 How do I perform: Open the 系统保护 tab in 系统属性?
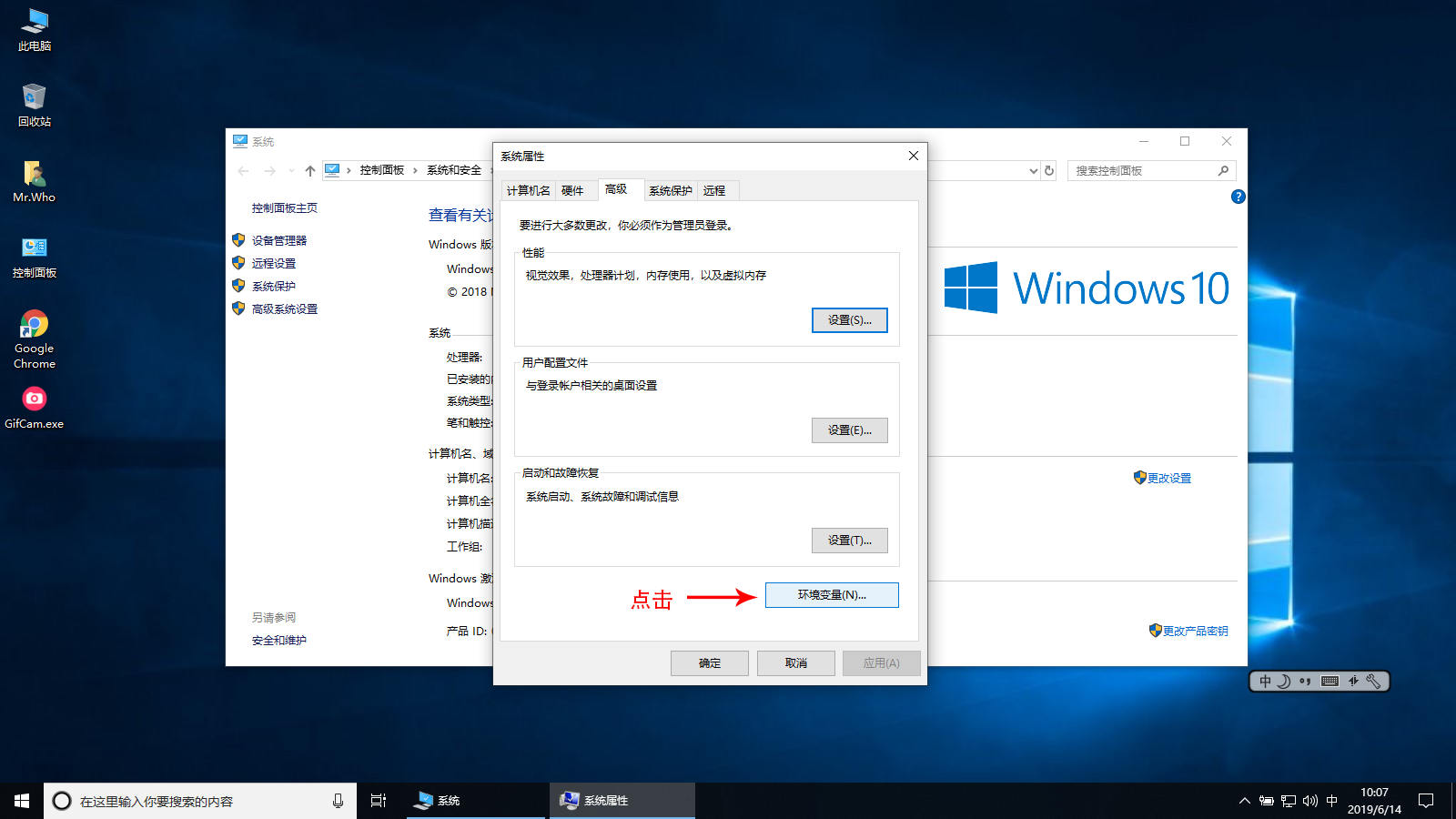(x=671, y=190)
